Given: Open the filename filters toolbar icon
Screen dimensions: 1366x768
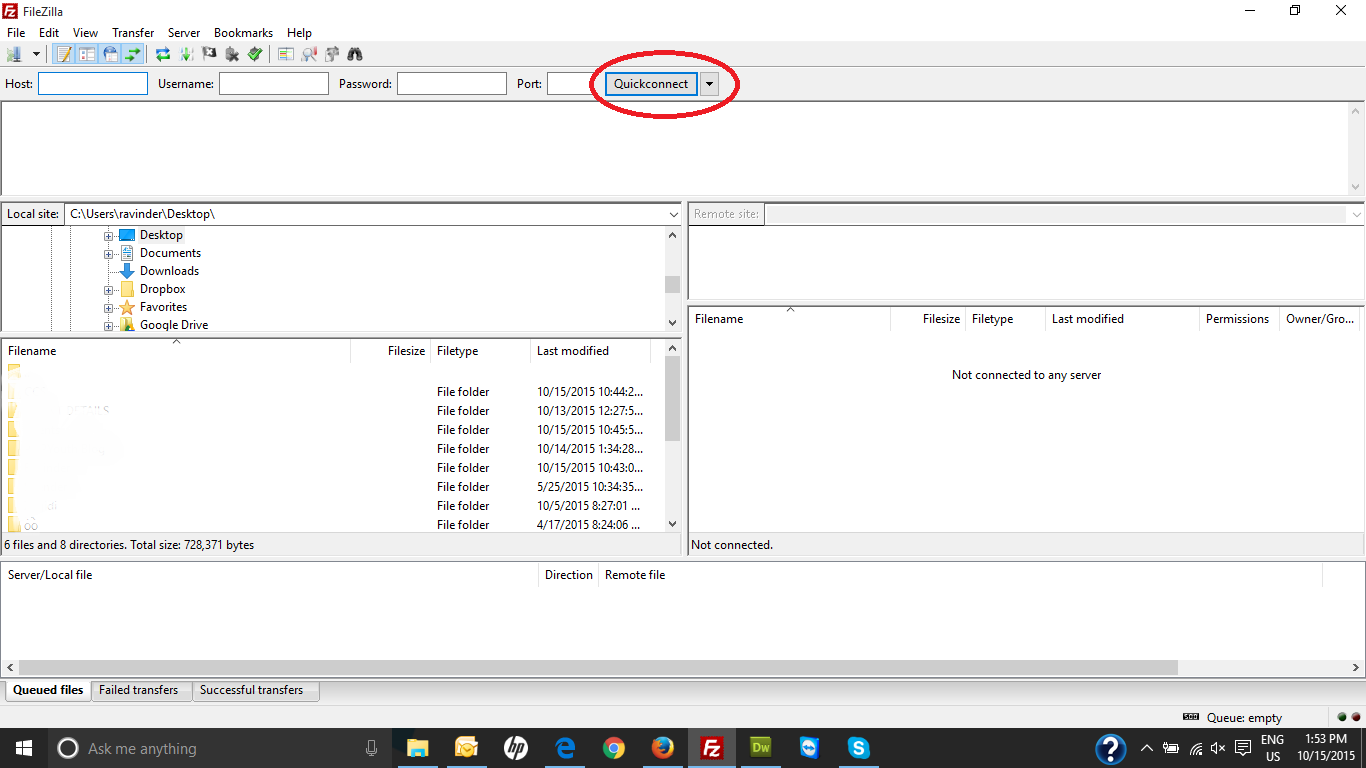Looking at the screenshot, I should point(286,54).
